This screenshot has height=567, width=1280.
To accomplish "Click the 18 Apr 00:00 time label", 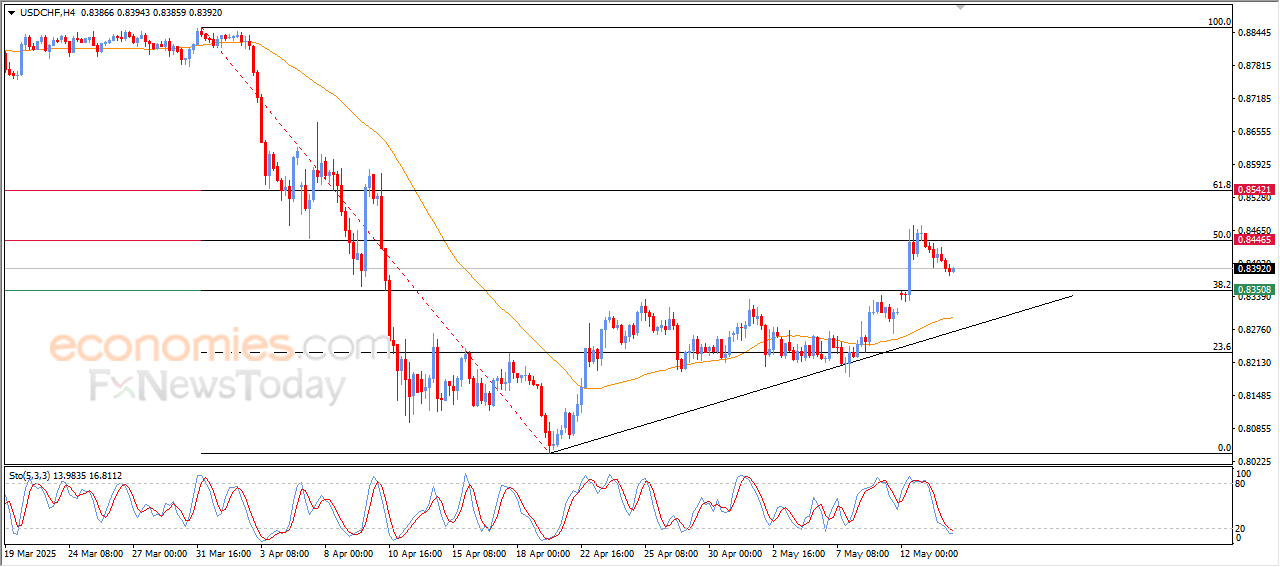I will 543,553.
